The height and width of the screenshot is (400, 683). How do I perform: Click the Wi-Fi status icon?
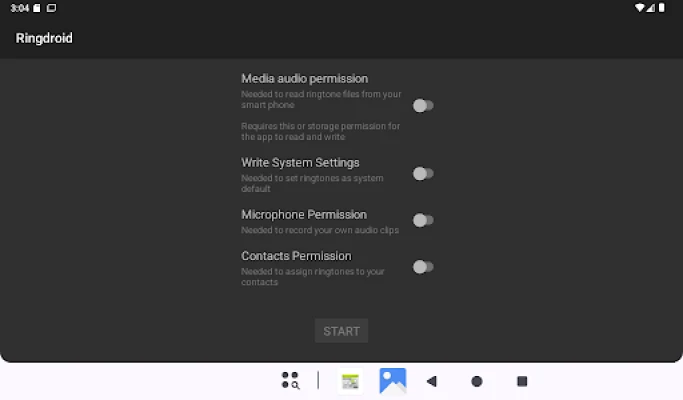pyautogui.click(x=640, y=8)
